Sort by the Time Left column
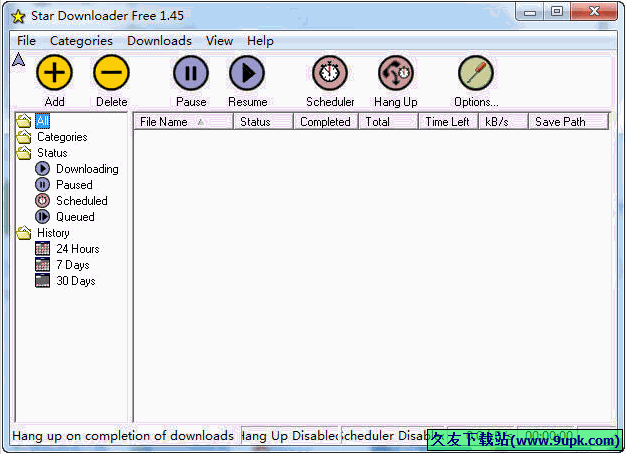The height and width of the screenshot is (454, 626). pyautogui.click(x=448, y=122)
